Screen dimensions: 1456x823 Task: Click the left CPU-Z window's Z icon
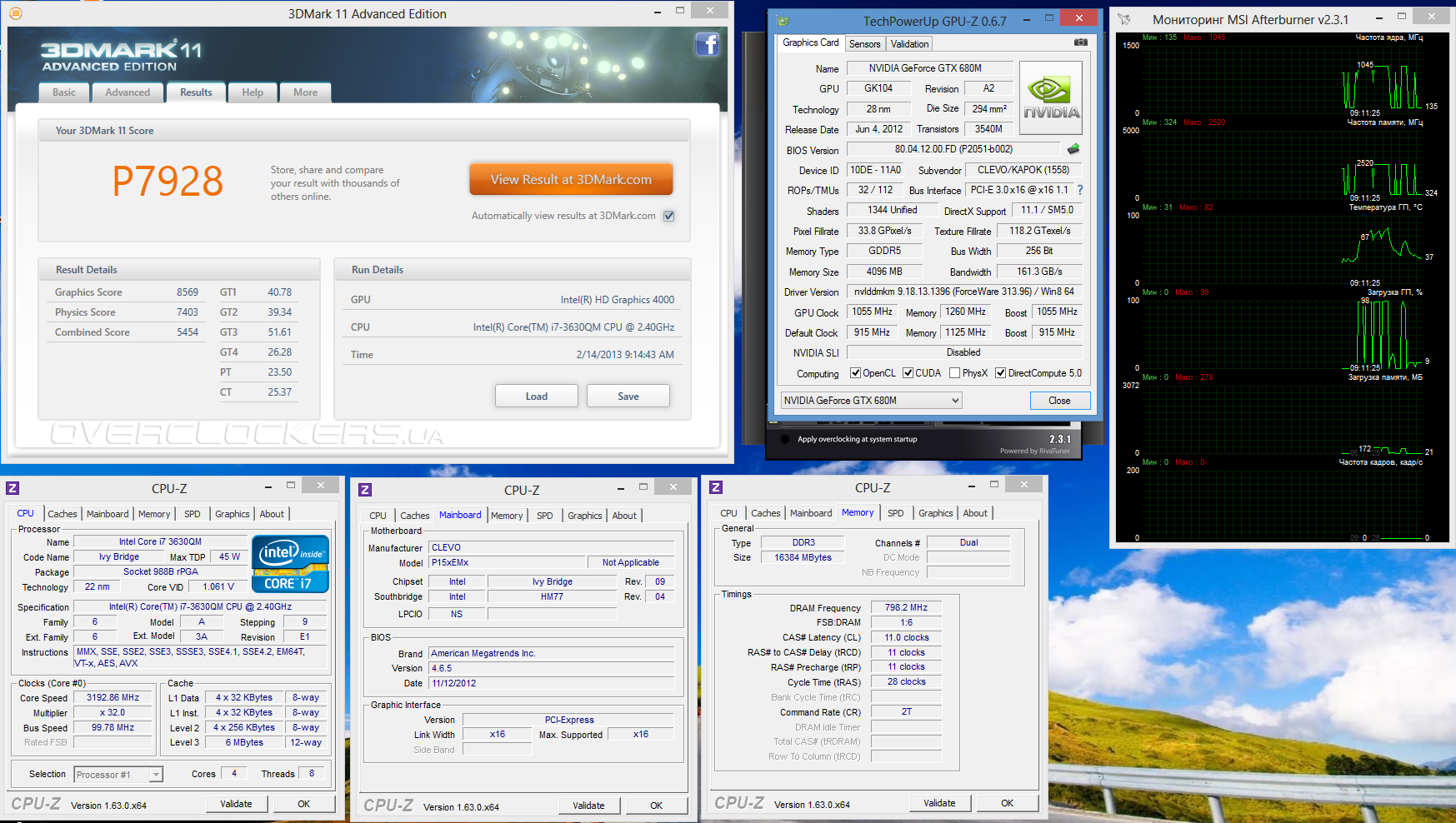tap(13, 488)
